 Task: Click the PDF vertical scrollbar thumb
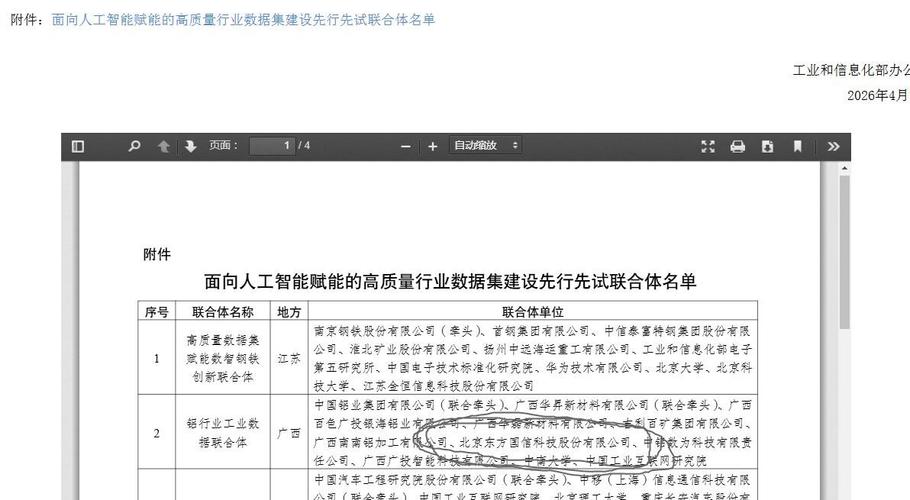(x=844, y=252)
